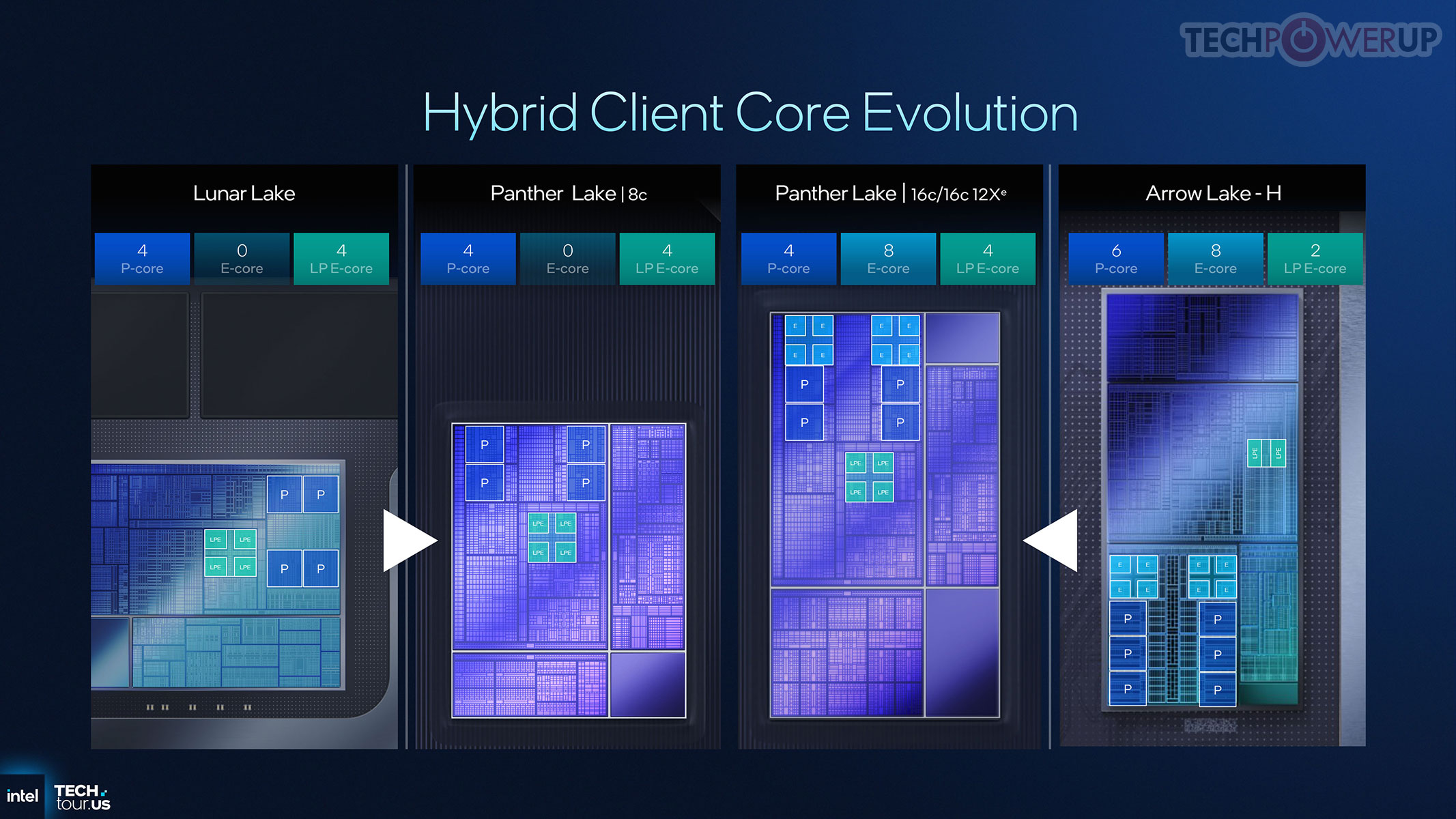Click the Arrow Lake-H panel heading
This screenshot has width=1456, height=819.
tap(1213, 193)
